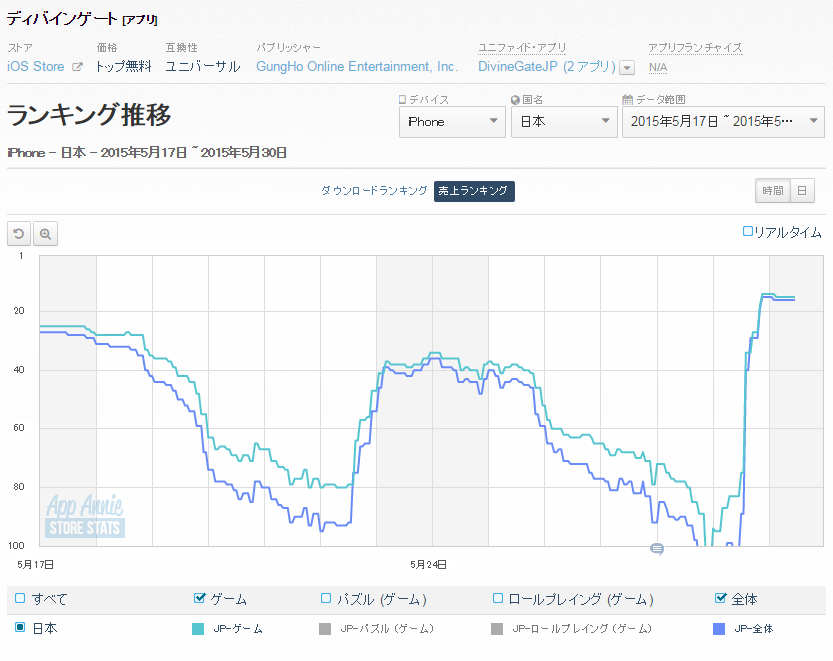Click the ディバインゲート app title
This screenshot has width=833, height=661.
tap(62, 19)
